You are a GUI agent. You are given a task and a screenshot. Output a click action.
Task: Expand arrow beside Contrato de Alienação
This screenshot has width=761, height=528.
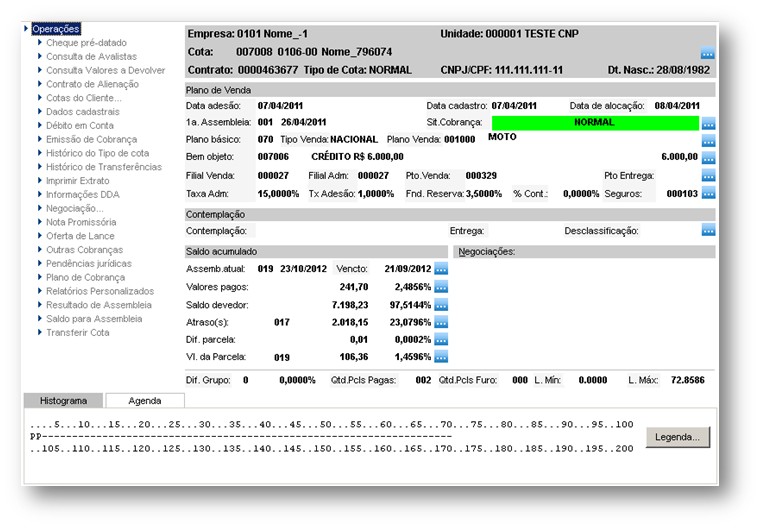[x=40, y=84]
